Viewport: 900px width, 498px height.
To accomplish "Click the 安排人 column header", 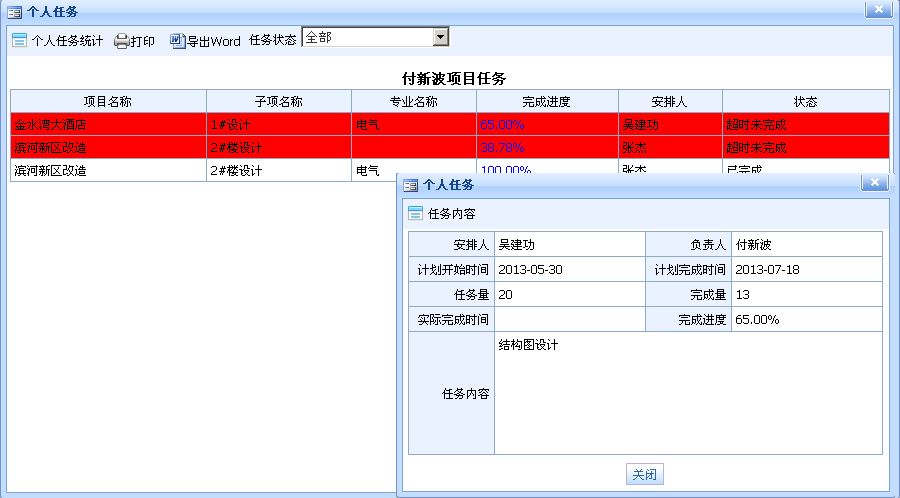I will [x=669, y=102].
